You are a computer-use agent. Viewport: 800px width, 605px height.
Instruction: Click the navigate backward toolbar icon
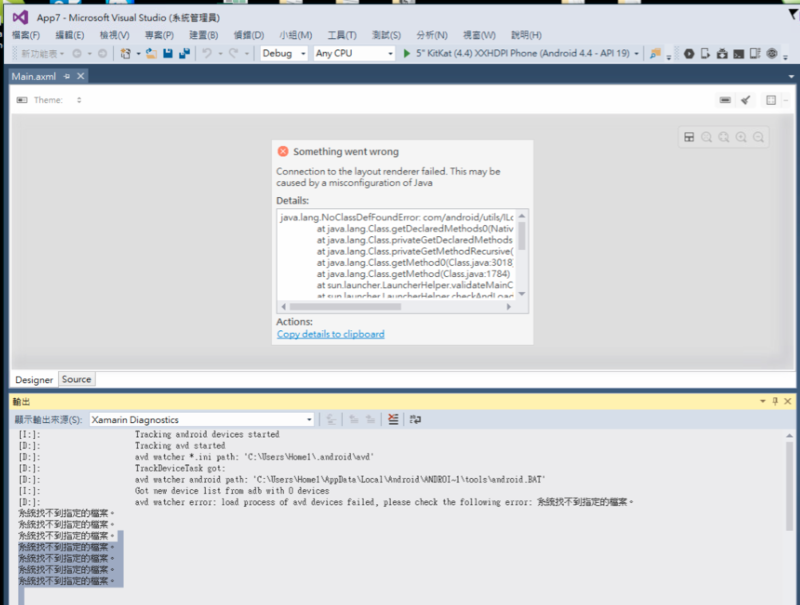[77, 53]
